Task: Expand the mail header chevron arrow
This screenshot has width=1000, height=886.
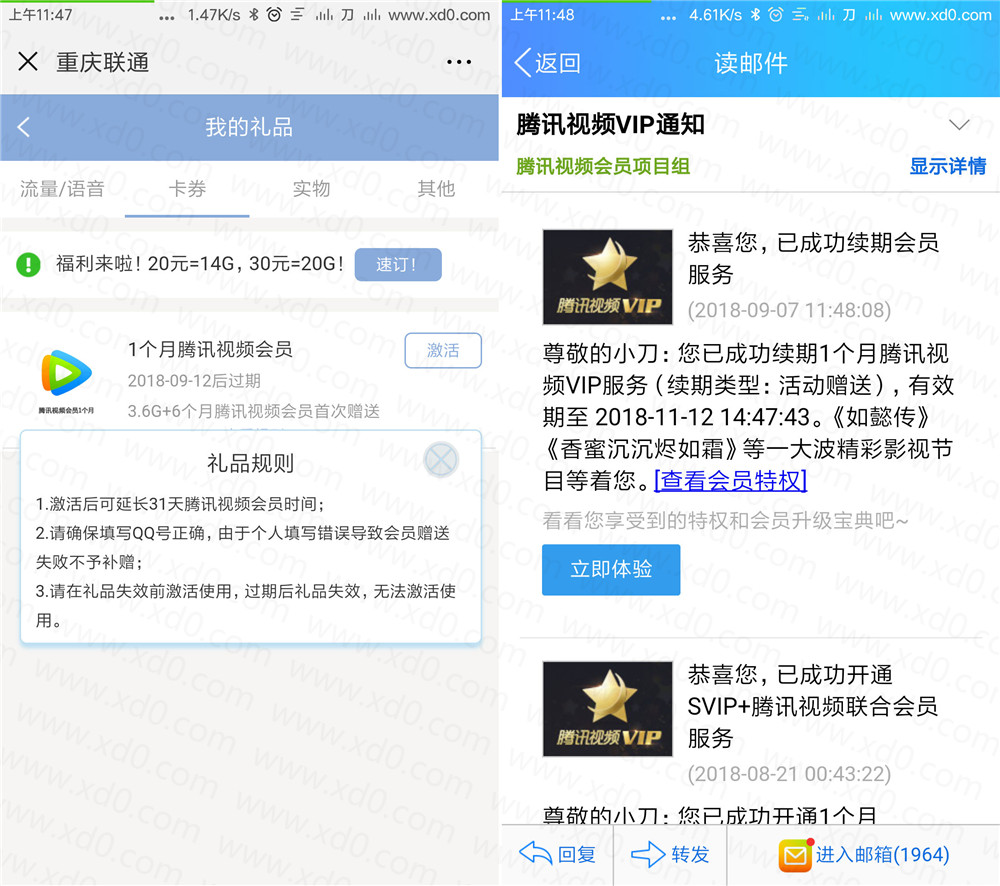Action: point(959,125)
